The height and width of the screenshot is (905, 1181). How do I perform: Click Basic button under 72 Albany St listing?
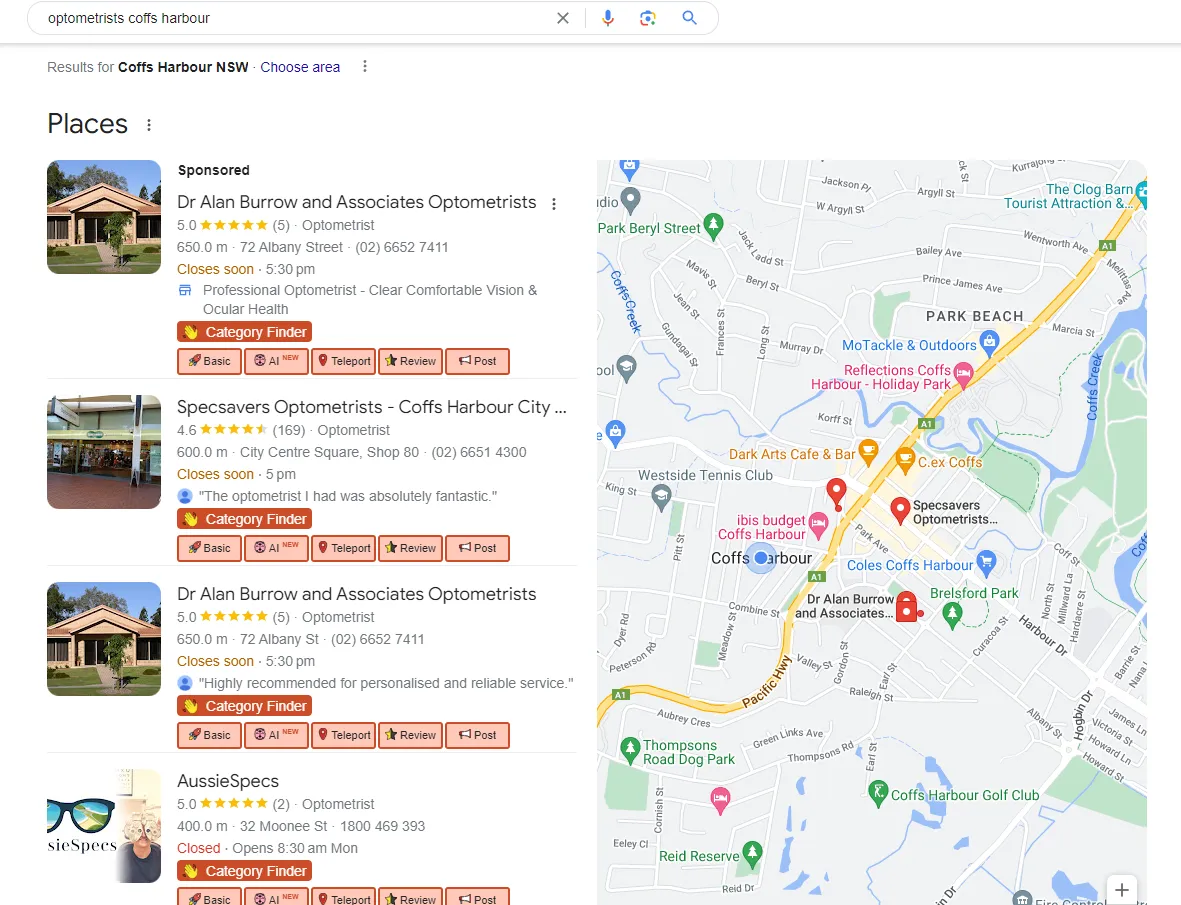point(209,735)
